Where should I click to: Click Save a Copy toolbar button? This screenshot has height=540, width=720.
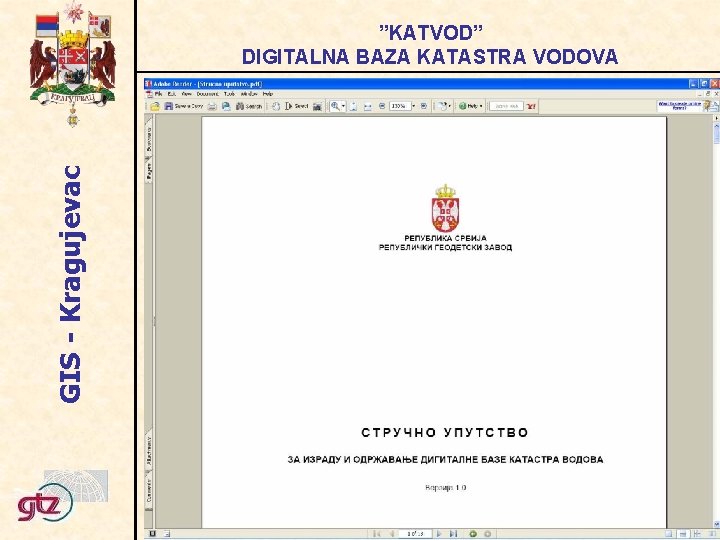pos(183,106)
